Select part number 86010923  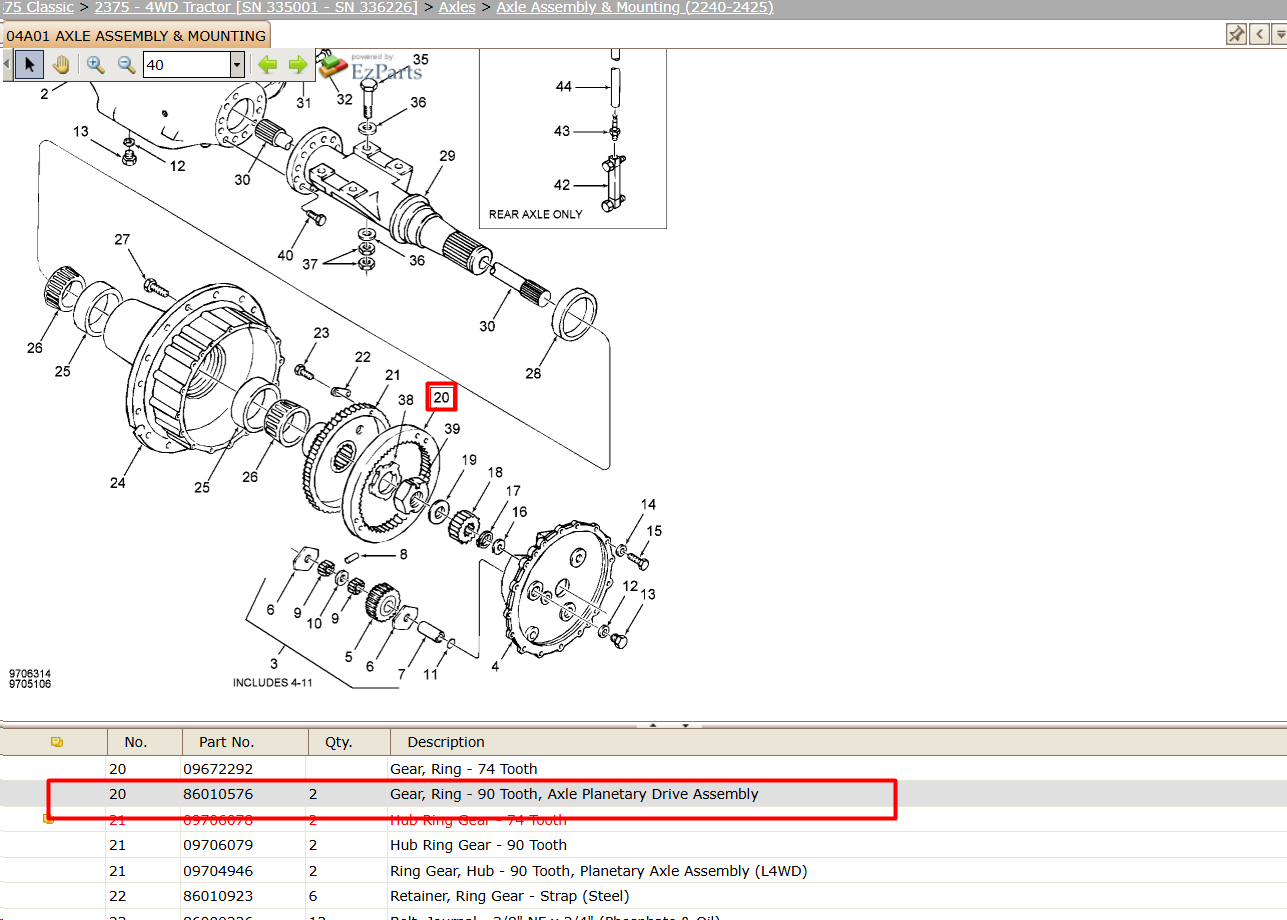click(x=219, y=896)
